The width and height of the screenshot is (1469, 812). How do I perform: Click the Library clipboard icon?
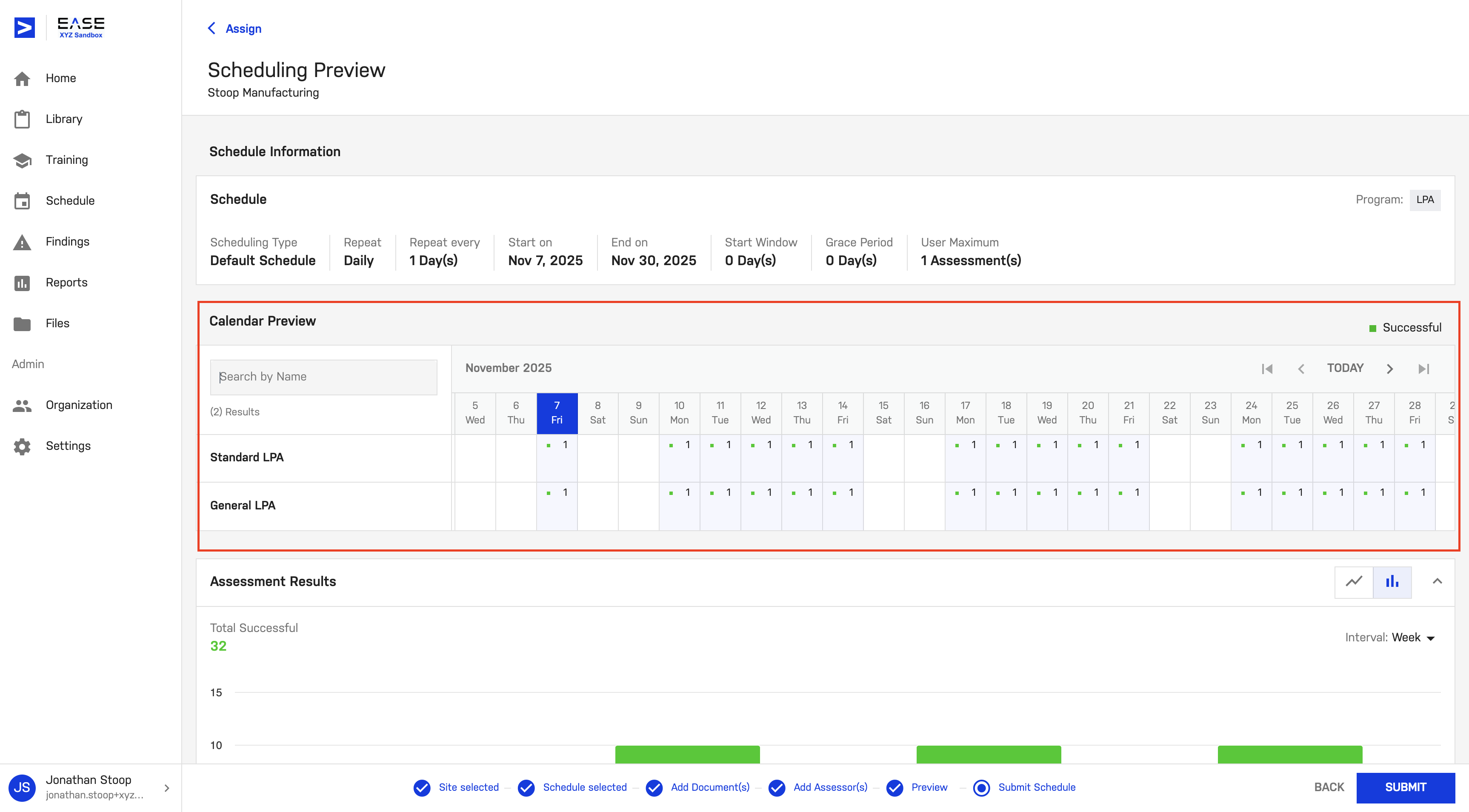click(x=22, y=119)
